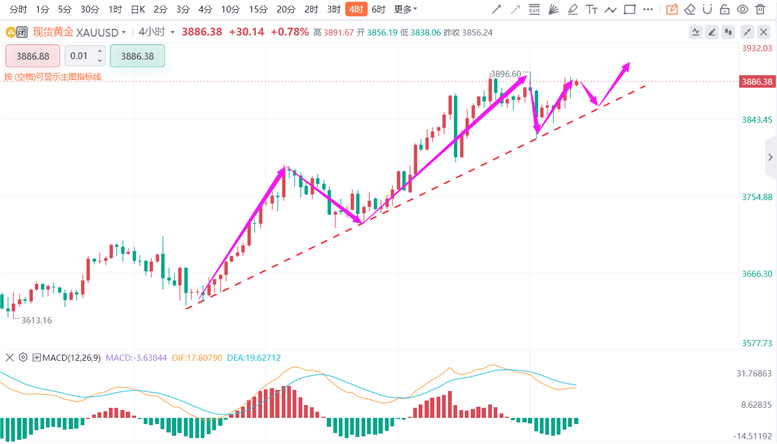Open the 更多 timeframe dropdown

click(x=404, y=9)
